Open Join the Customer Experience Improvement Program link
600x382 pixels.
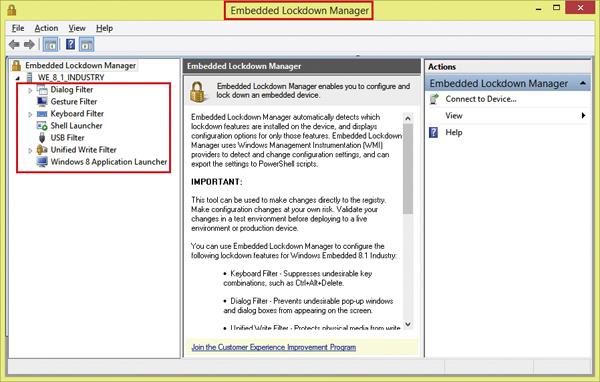coord(274,347)
